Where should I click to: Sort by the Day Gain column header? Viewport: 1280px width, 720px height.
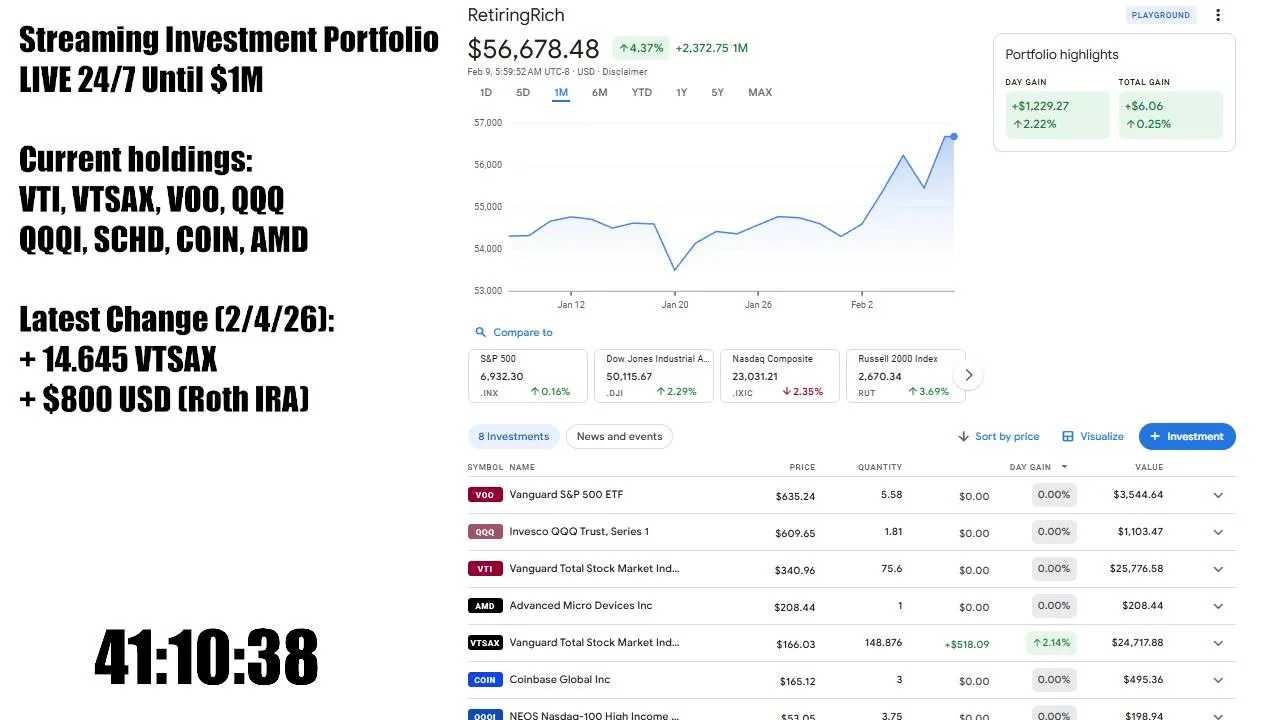click(x=1031, y=467)
